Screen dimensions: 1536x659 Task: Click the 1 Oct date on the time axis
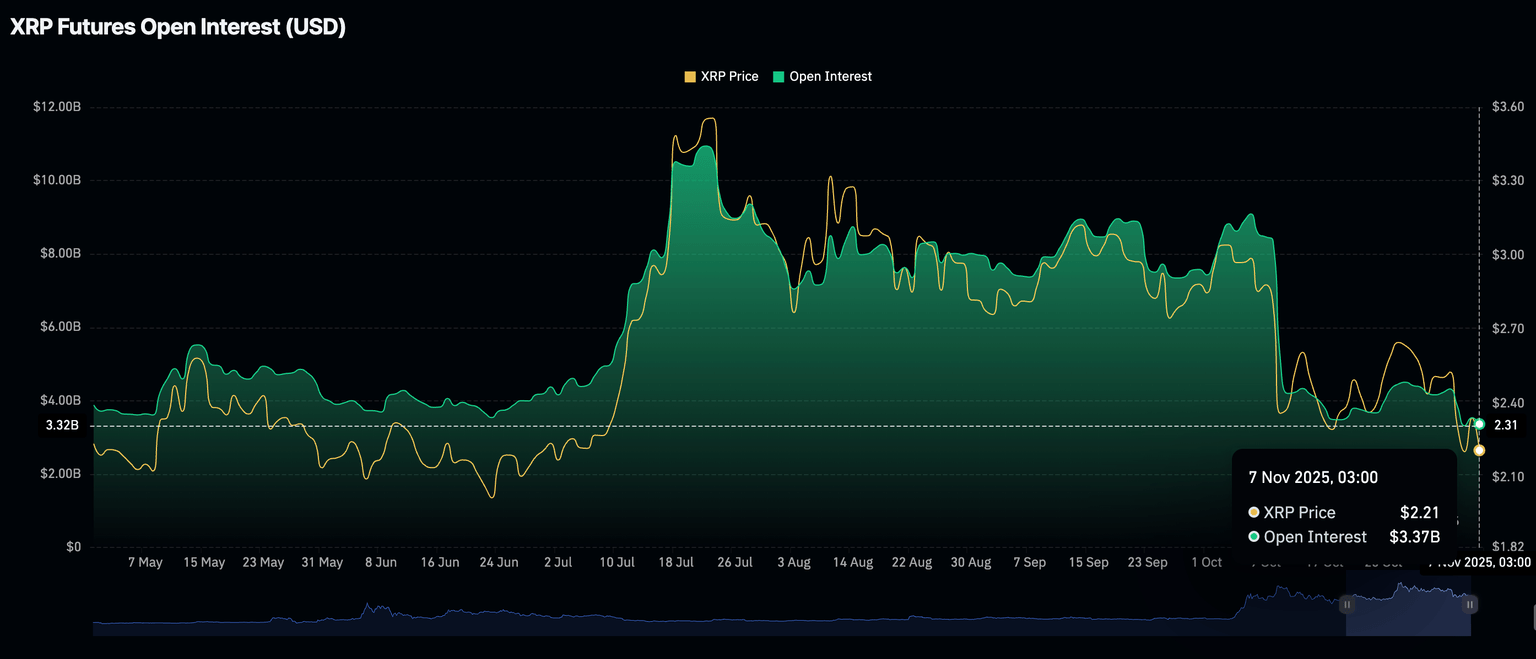pos(1206,562)
